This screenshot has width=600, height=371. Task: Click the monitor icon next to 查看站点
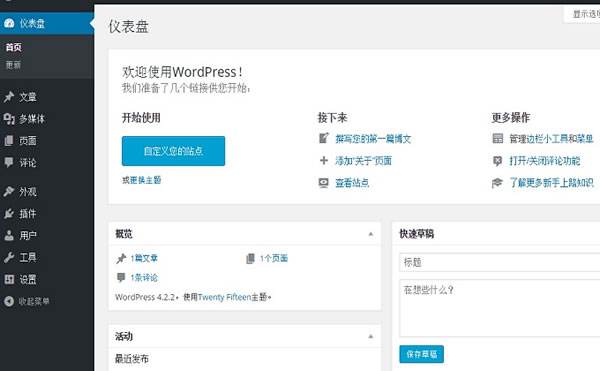pos(324,183)
